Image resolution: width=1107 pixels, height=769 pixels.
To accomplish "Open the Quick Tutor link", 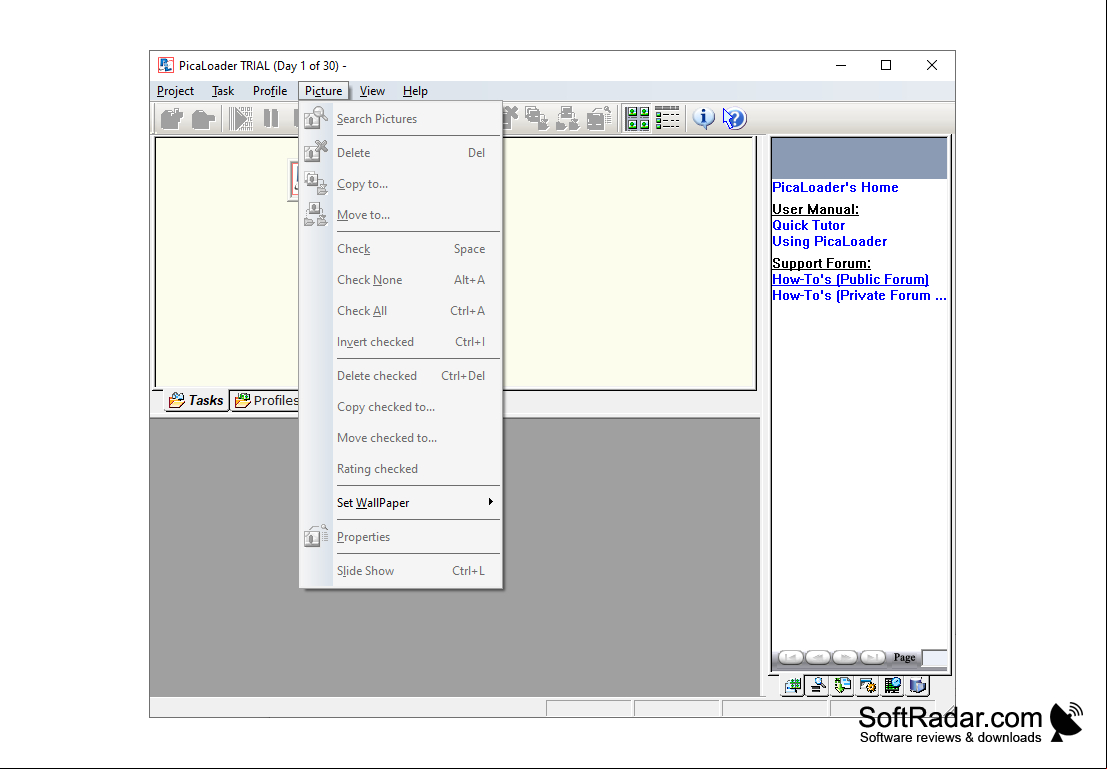I will (x=808, y=225).
